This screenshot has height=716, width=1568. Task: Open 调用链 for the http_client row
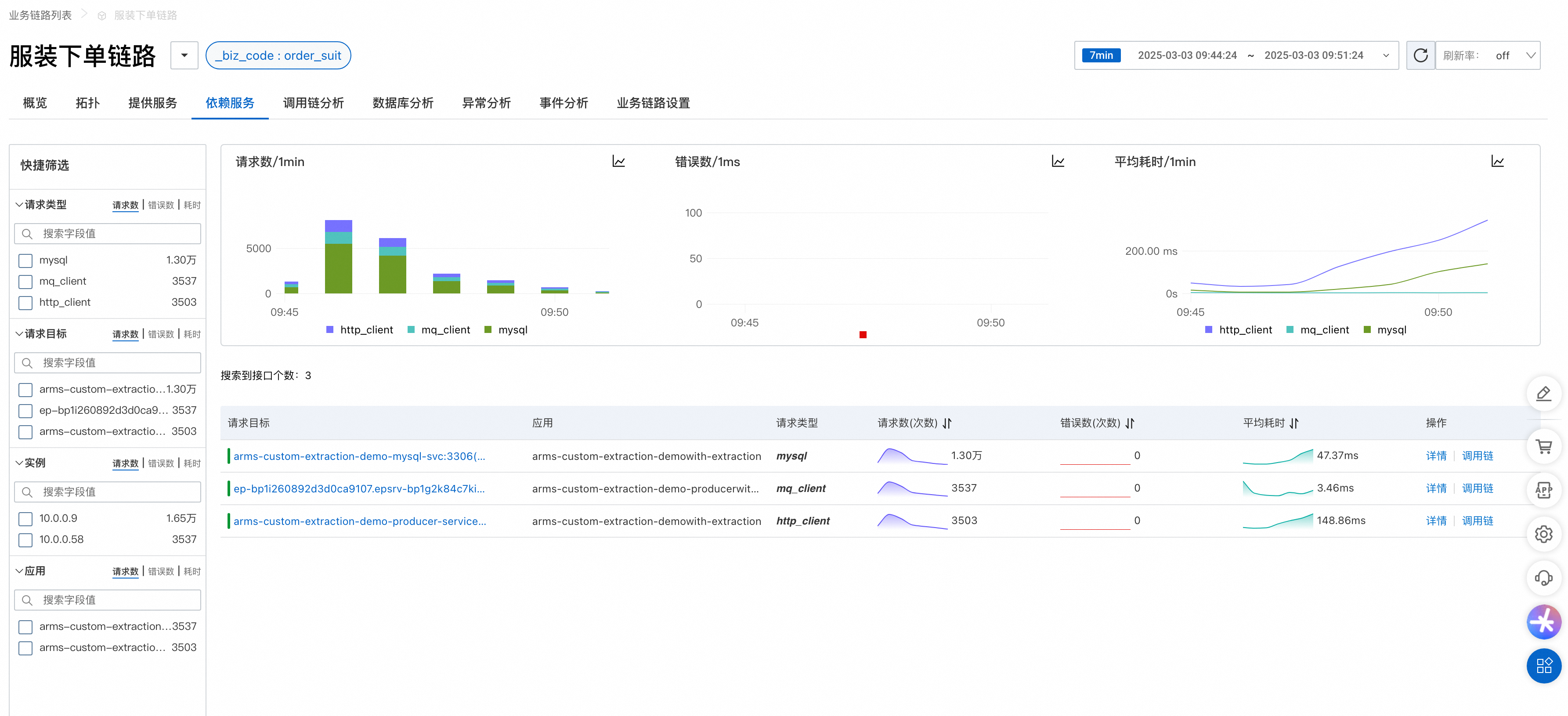pyautogui.click(x=1478, y=521)
